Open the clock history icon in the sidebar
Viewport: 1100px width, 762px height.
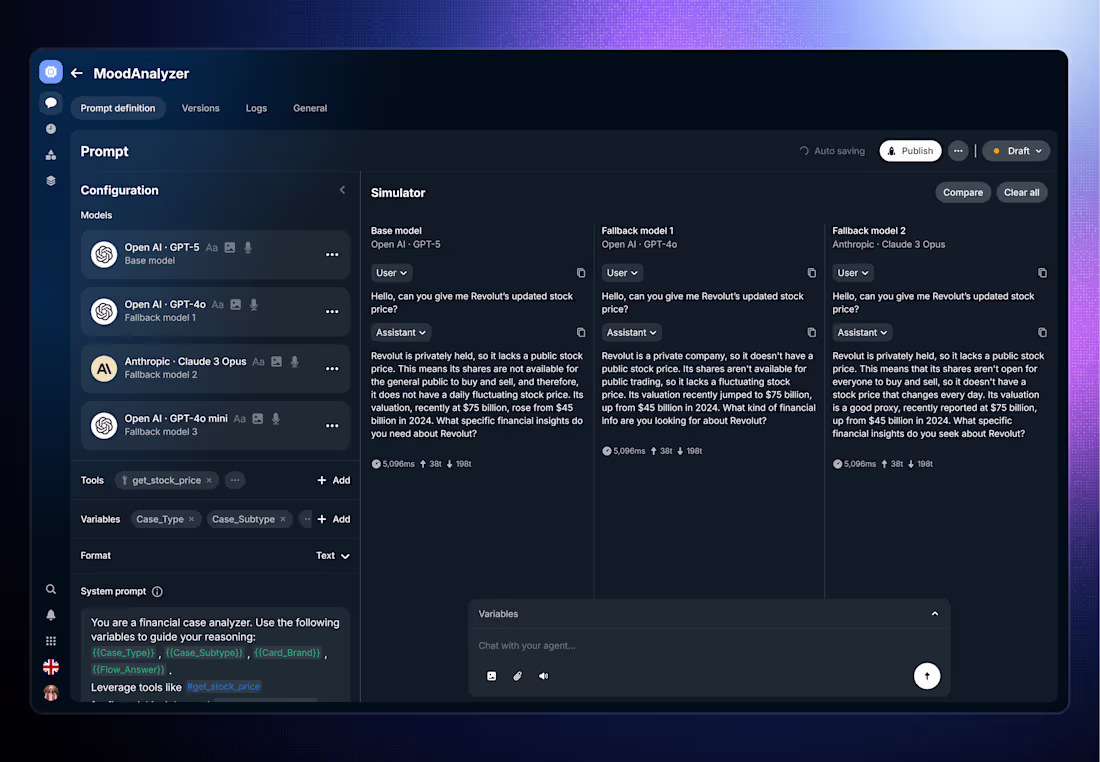51,128
